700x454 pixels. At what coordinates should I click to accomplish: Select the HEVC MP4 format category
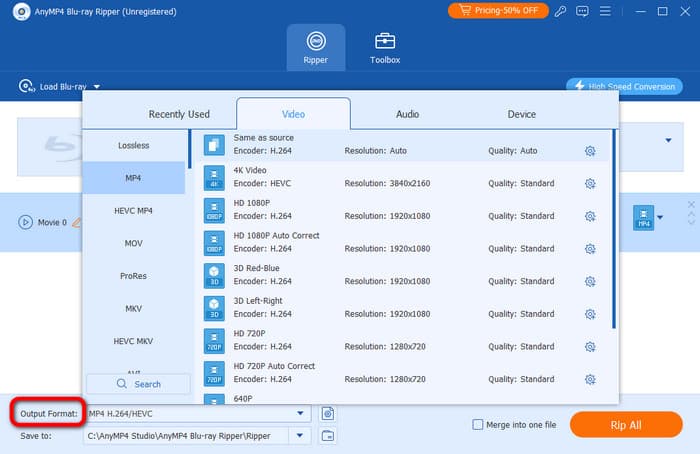click(133, 211)
